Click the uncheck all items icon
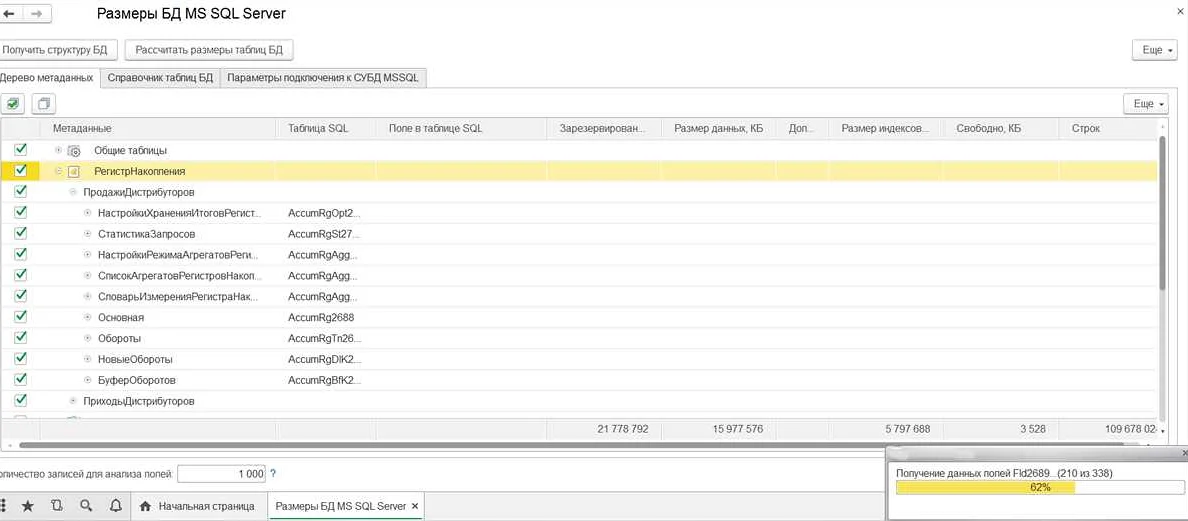This screenshot has width=1188, height=521. pyautogui.click(x=43, y=103)
